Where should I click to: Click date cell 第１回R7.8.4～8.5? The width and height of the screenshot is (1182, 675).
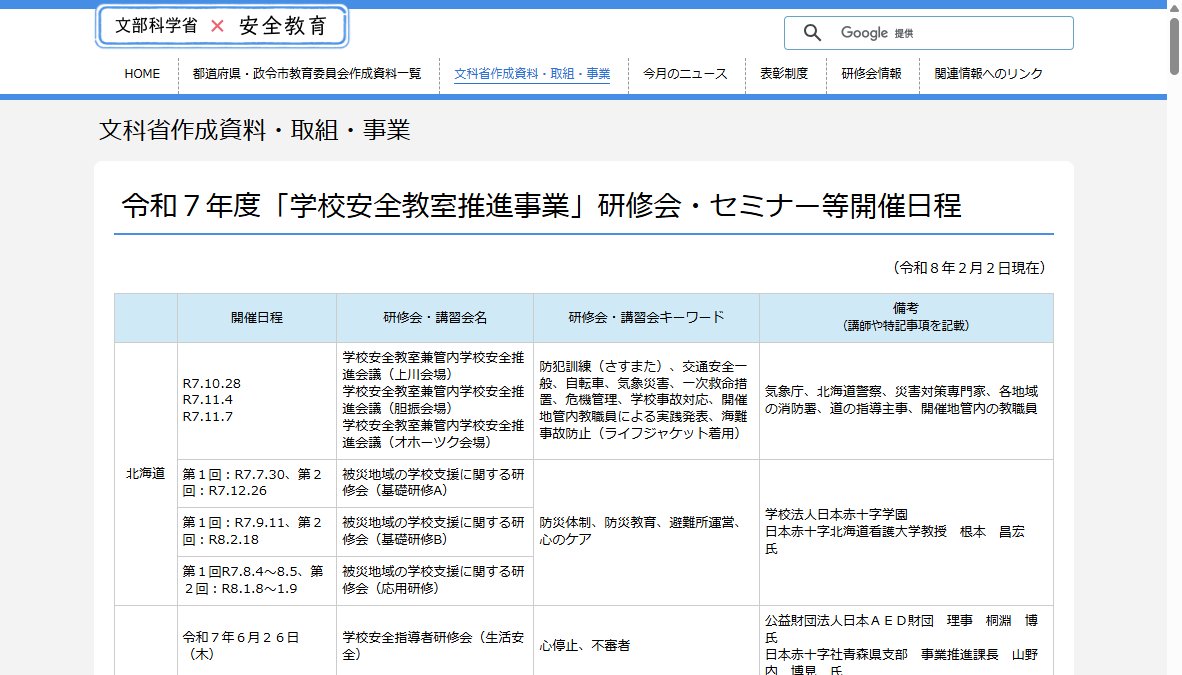click(257, 581)
